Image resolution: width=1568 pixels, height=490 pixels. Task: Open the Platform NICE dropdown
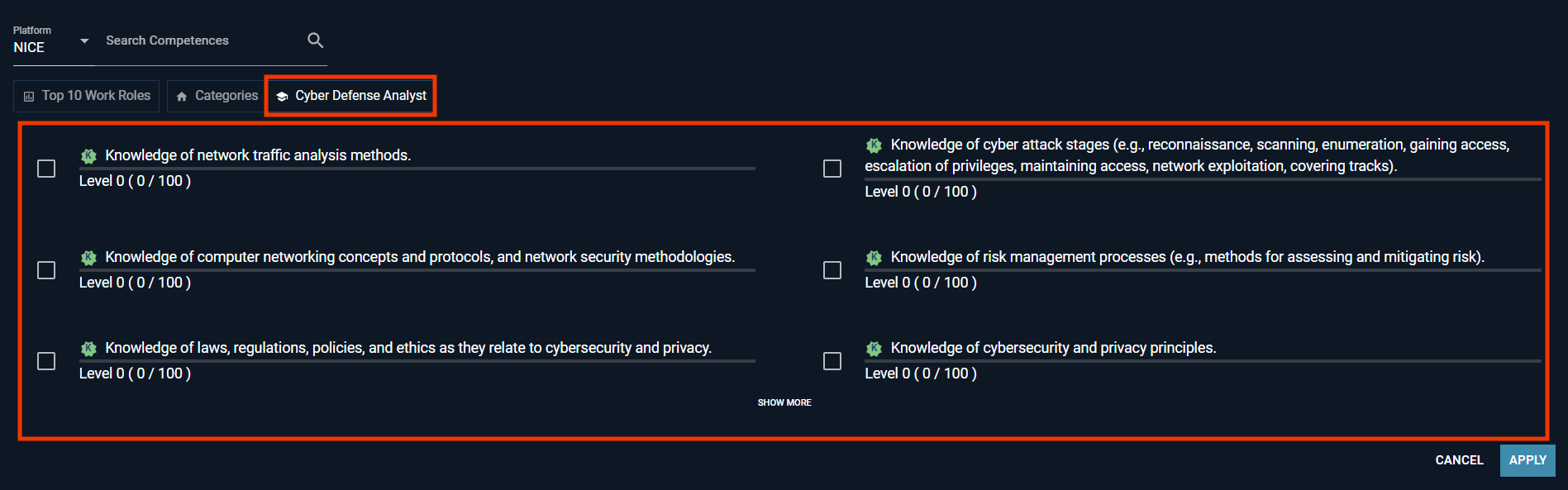coord(83,40)
